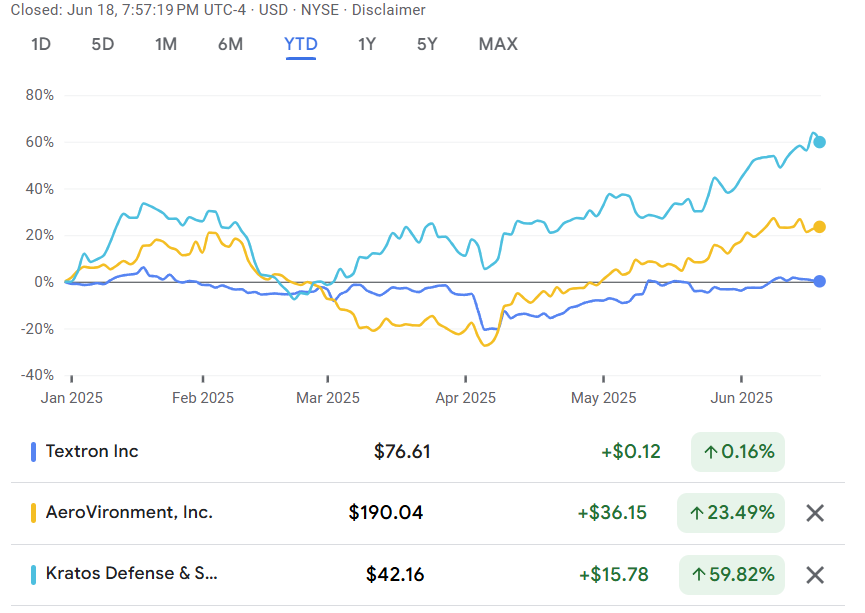Open the Textron Inc stock row

point(428,452)
